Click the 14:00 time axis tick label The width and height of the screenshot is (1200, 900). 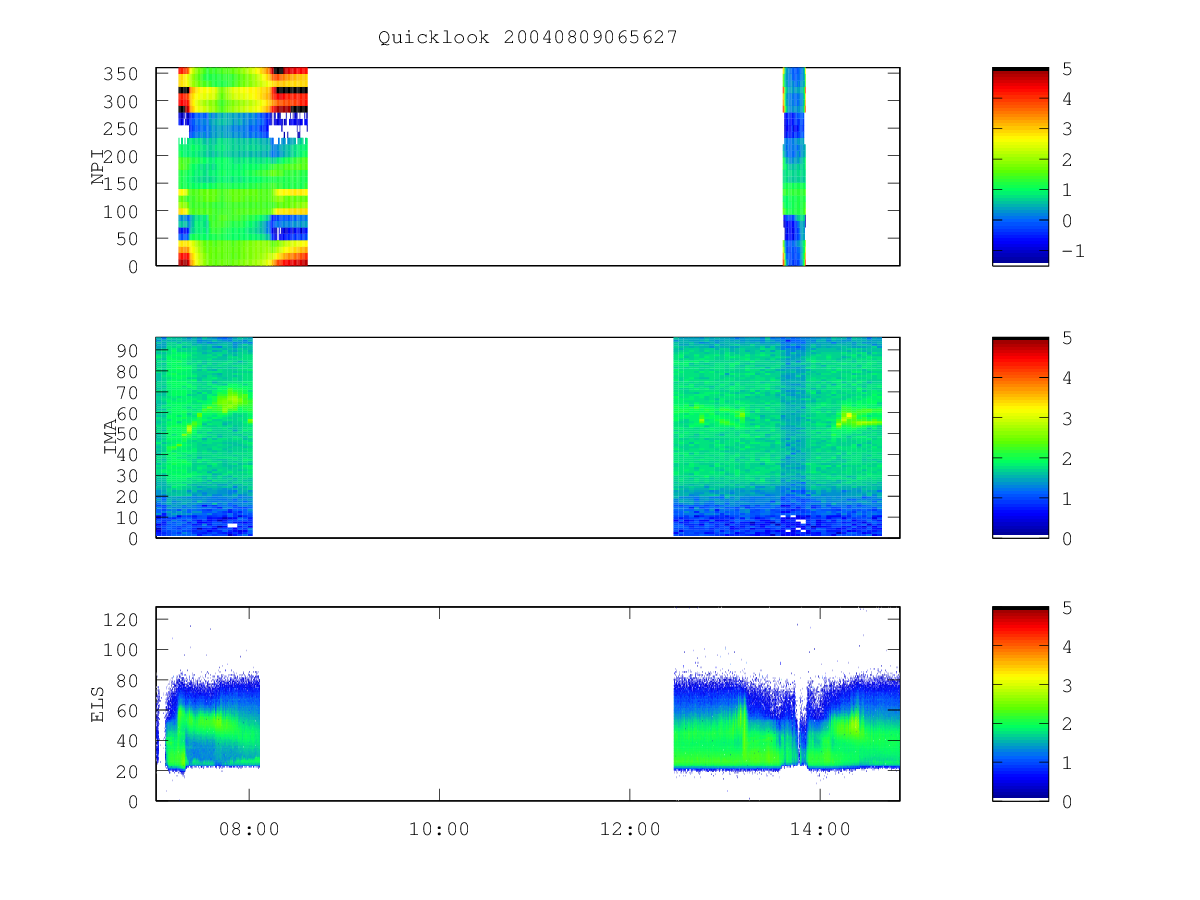tap(820, 829)
